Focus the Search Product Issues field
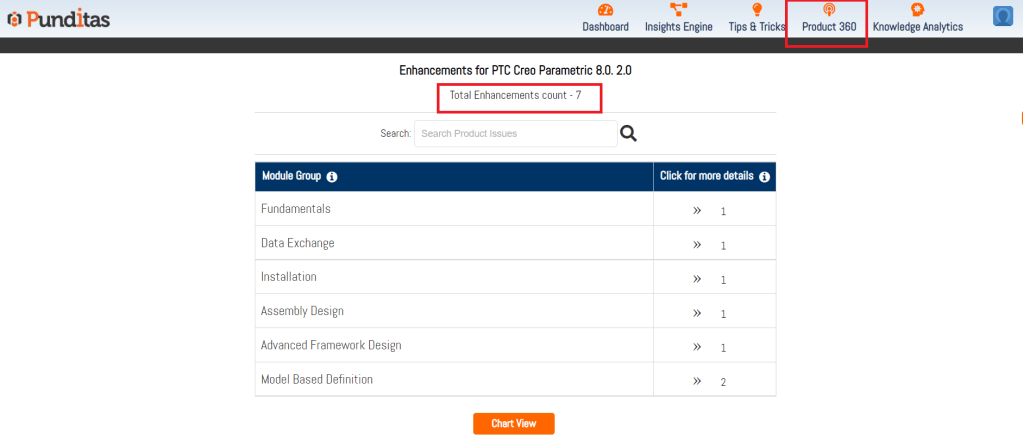This screenshot has width=1023, height=446. pyautogui.click(x=515, y=133)
